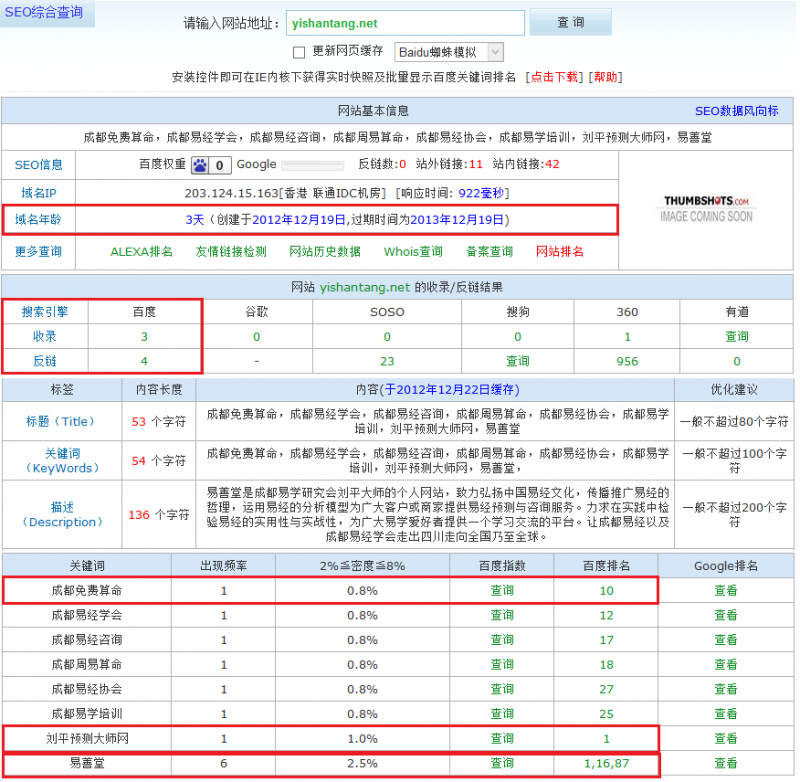The image size is (800, 782).
Task: Click Baidu indexed count 3
Action: coord(144,337)
